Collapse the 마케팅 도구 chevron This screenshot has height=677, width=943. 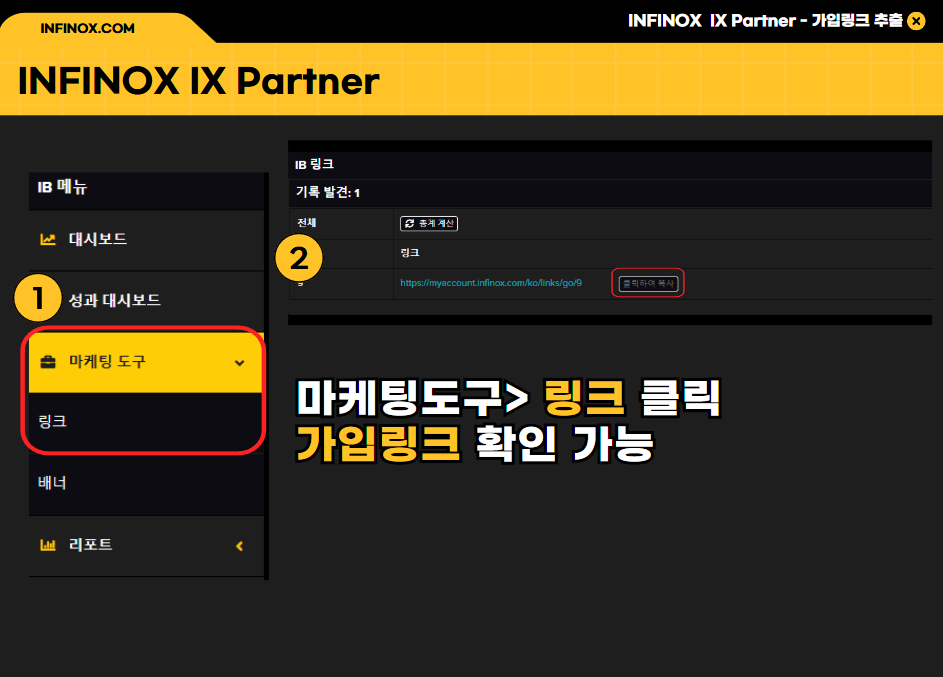pos(239,363)
